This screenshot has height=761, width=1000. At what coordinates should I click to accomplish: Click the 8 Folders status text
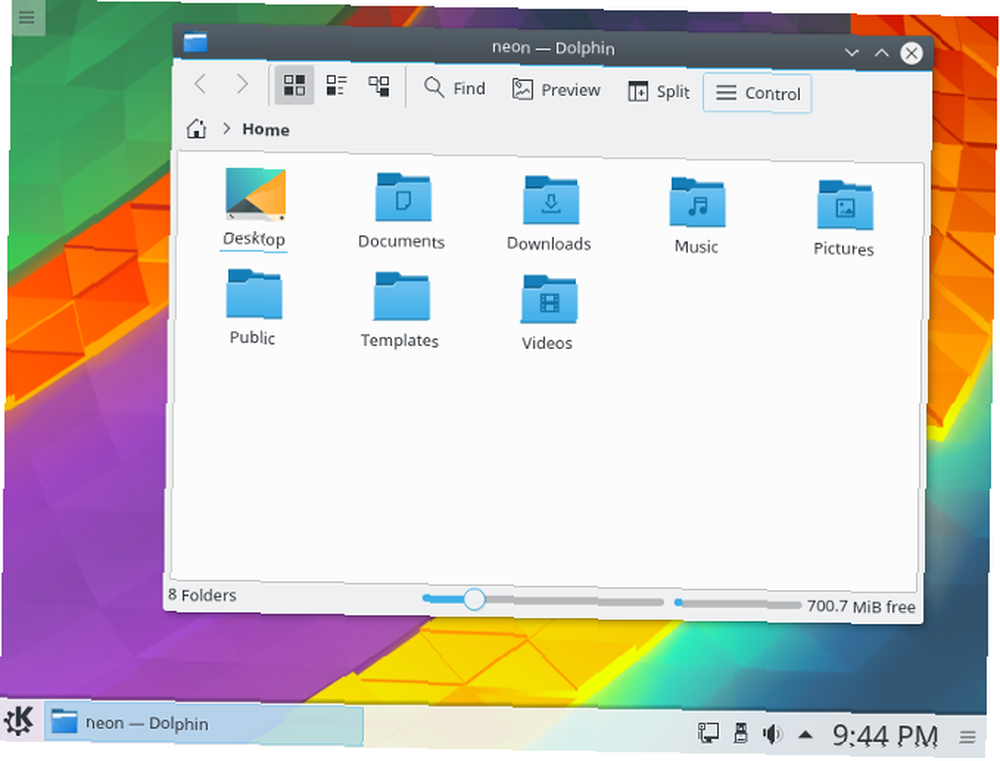click(x=202, y=595)
